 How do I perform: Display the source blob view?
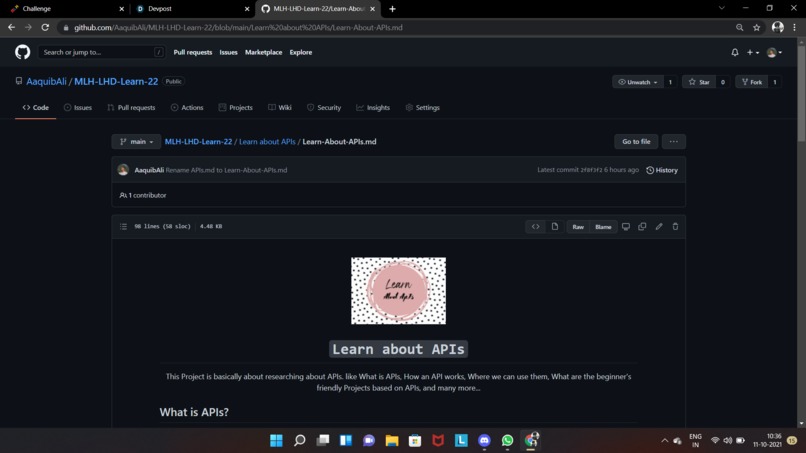click(536, 226)
